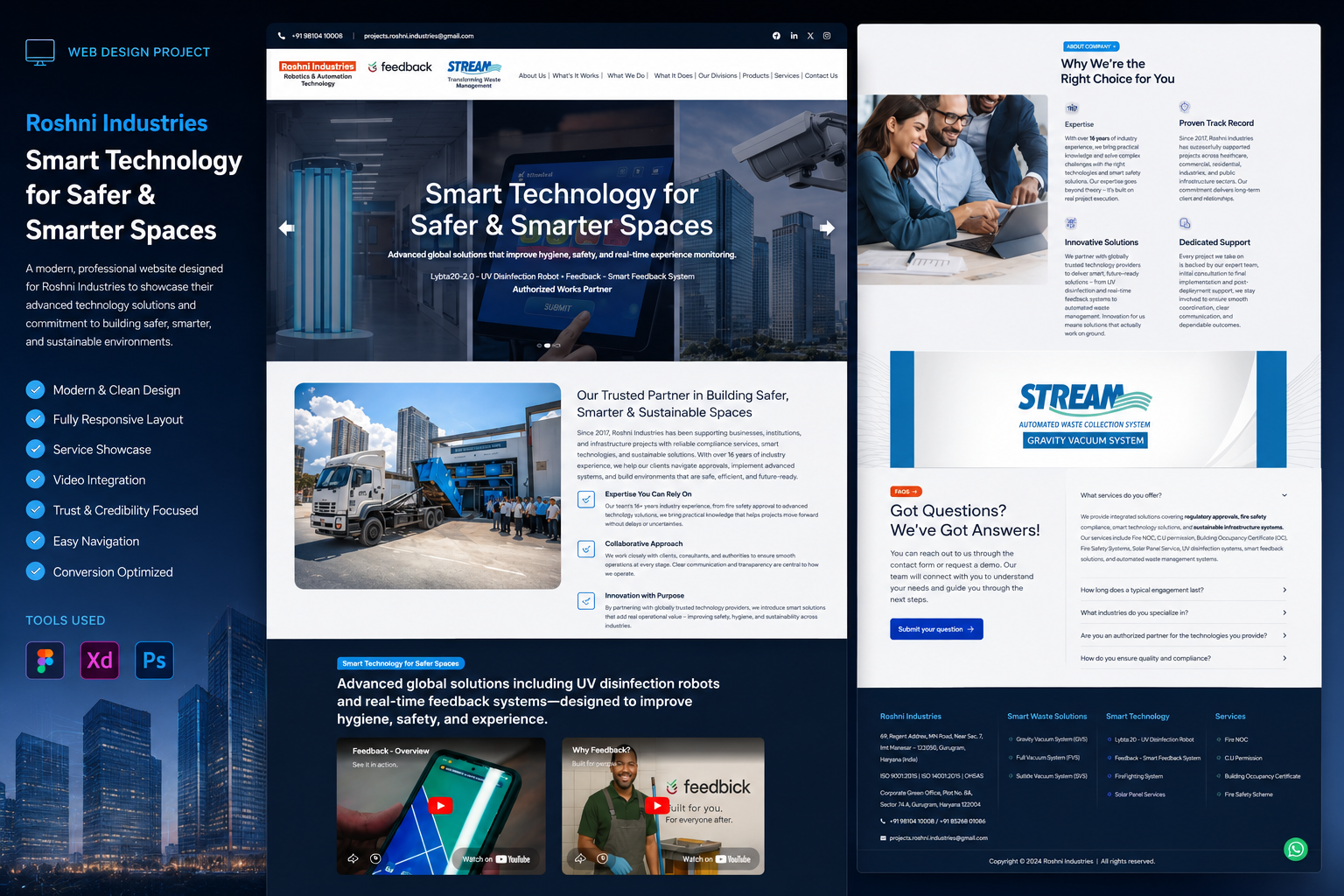Click the FAQS orange badge

[x=906, y=492]
